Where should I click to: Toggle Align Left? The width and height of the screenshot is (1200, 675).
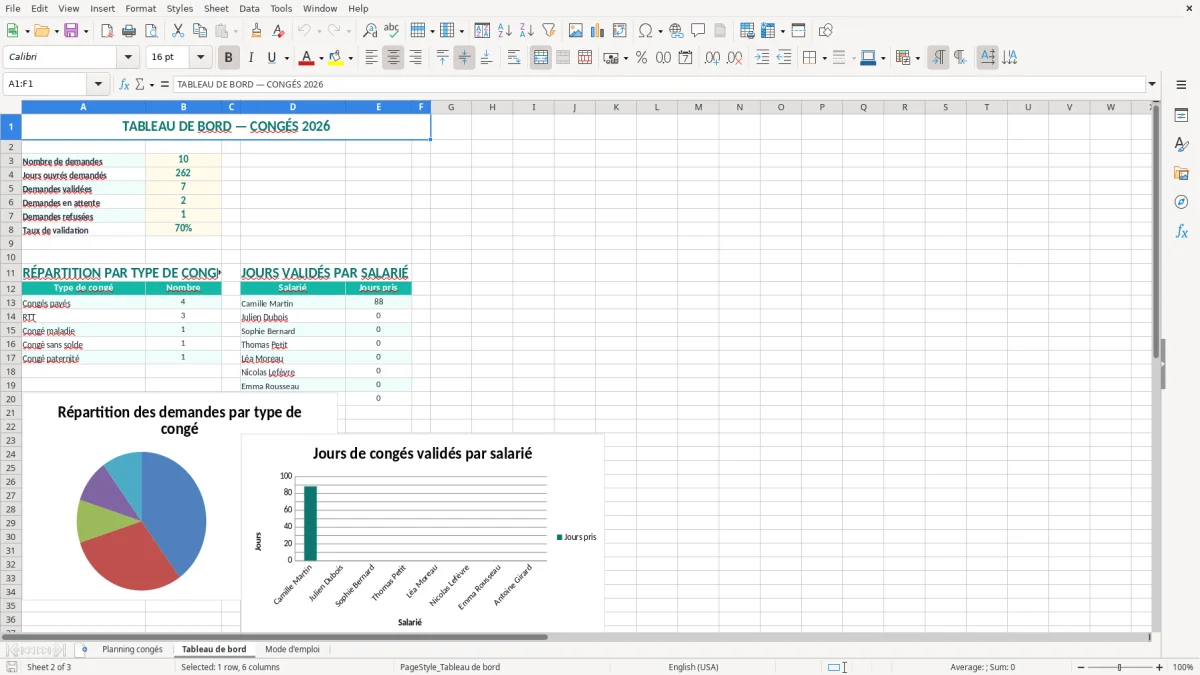pyautogui.click(x=371, y=58)
